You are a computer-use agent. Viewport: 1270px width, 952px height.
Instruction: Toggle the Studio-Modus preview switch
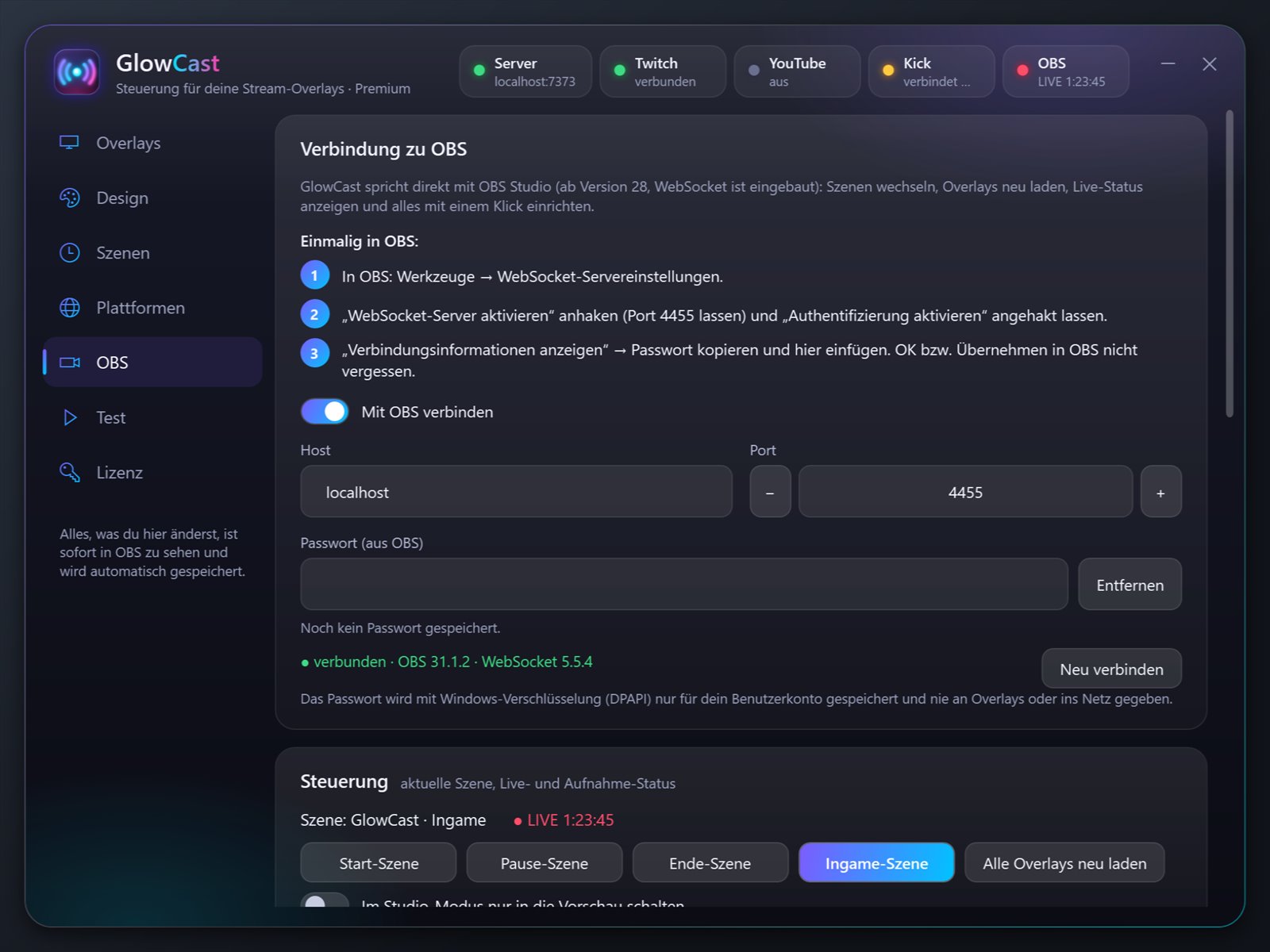tap(325, 900)
